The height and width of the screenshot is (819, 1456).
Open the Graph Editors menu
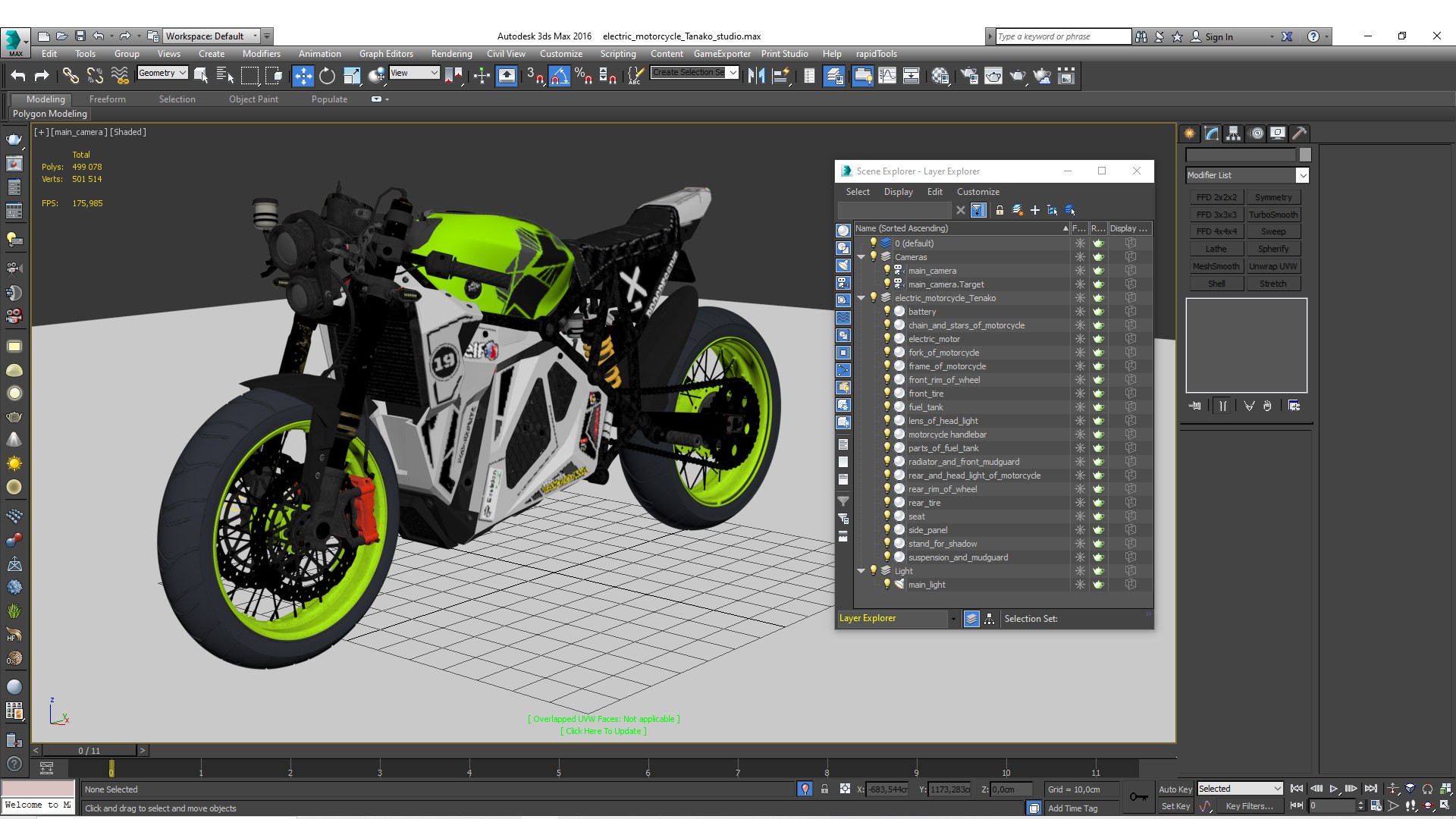(x=386, y=54)
